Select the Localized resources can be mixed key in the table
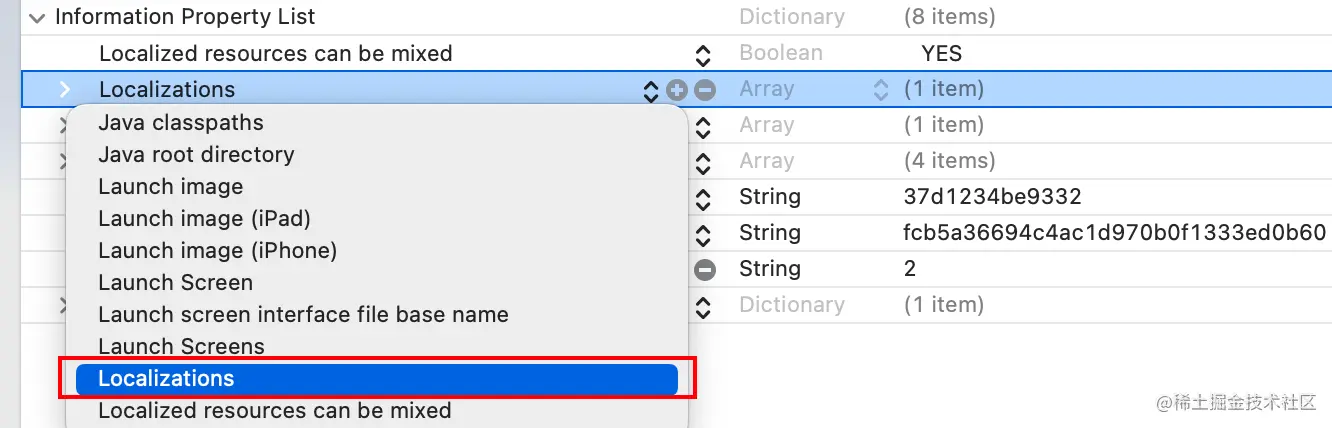Screen dimensions: 1332x428 pos(276,53)
